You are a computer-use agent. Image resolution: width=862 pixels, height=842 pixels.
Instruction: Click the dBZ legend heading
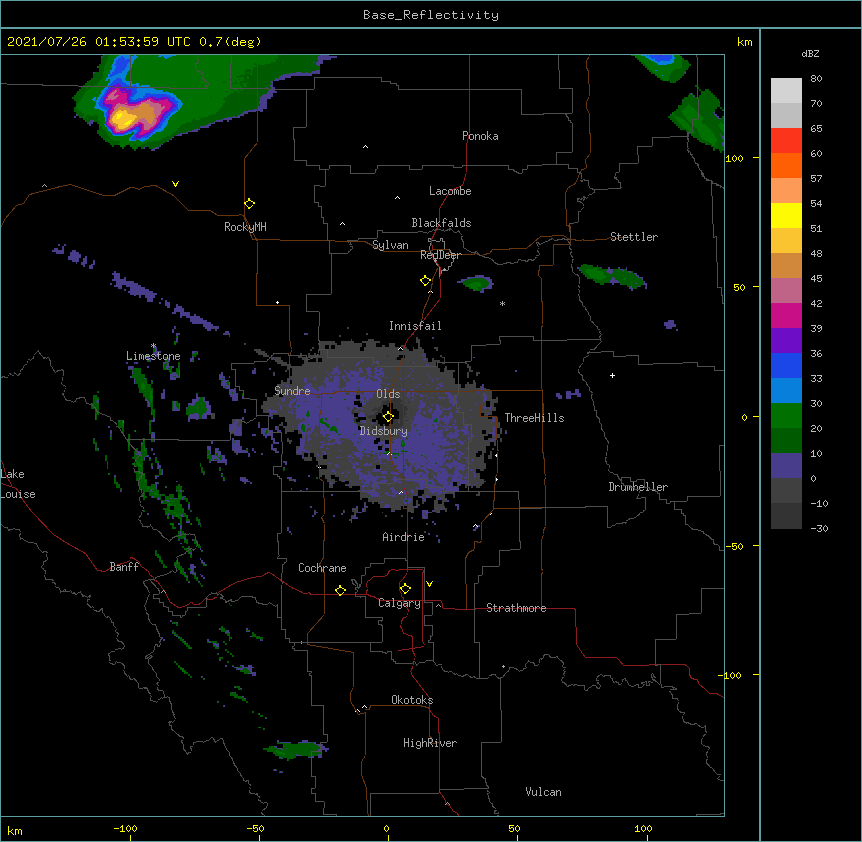click(810, 53)
